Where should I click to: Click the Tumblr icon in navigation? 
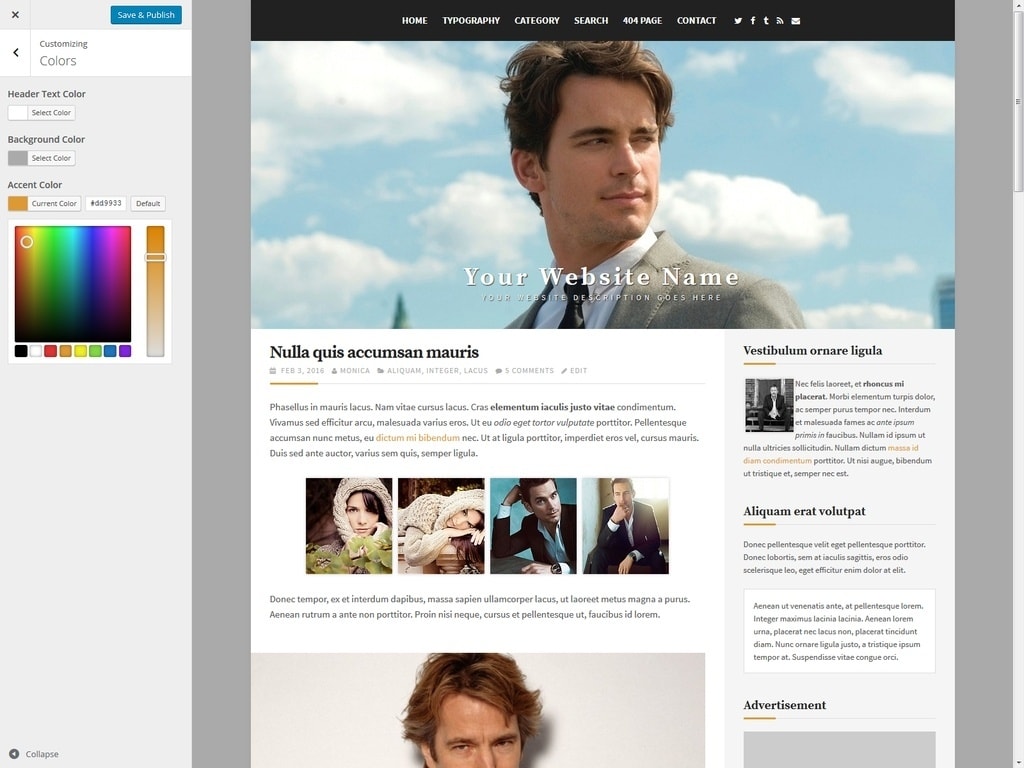pos(766,21)
